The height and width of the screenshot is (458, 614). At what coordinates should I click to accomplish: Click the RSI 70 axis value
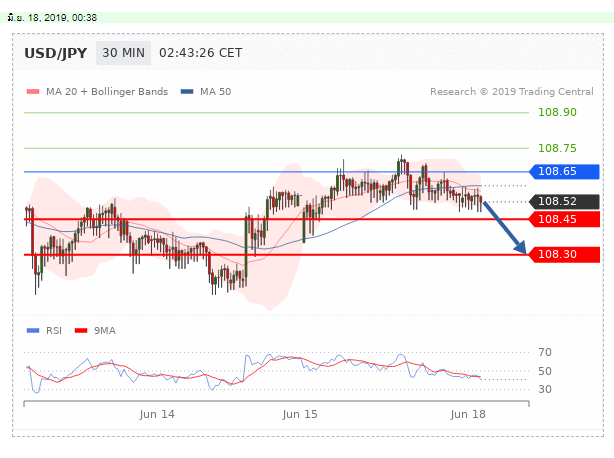tap(545, 352)
